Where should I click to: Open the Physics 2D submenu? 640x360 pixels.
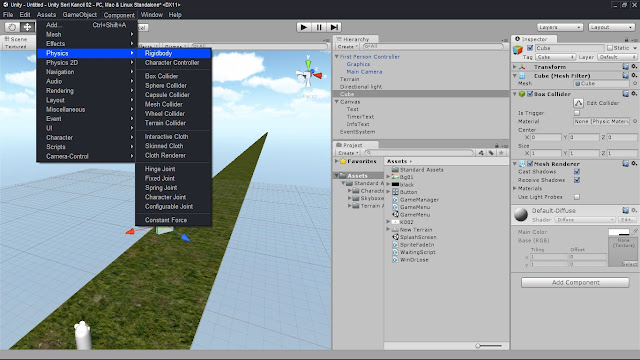pyautogui.click(x=86, y=62)
